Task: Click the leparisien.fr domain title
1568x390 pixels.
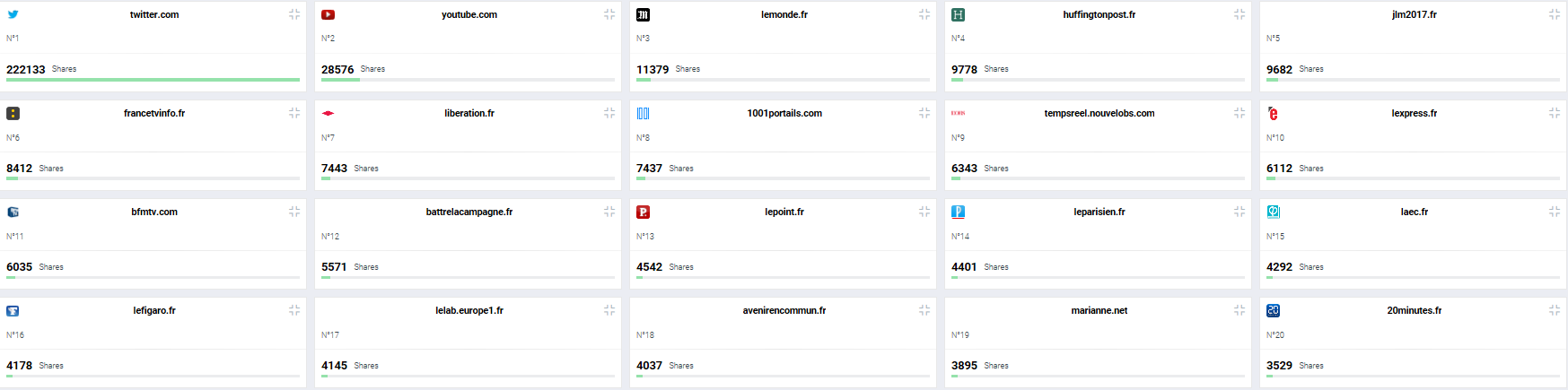Action: point(1099,212)
